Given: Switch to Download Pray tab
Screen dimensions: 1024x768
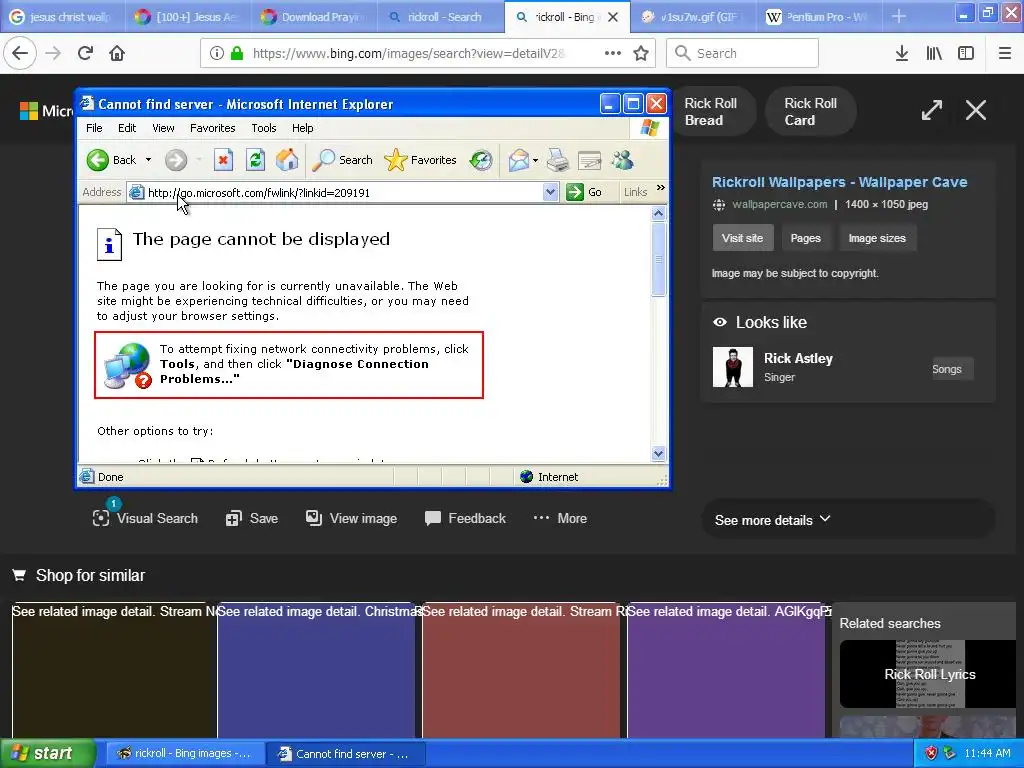Looking at the screenshot, I should click(x=315, y=17).
